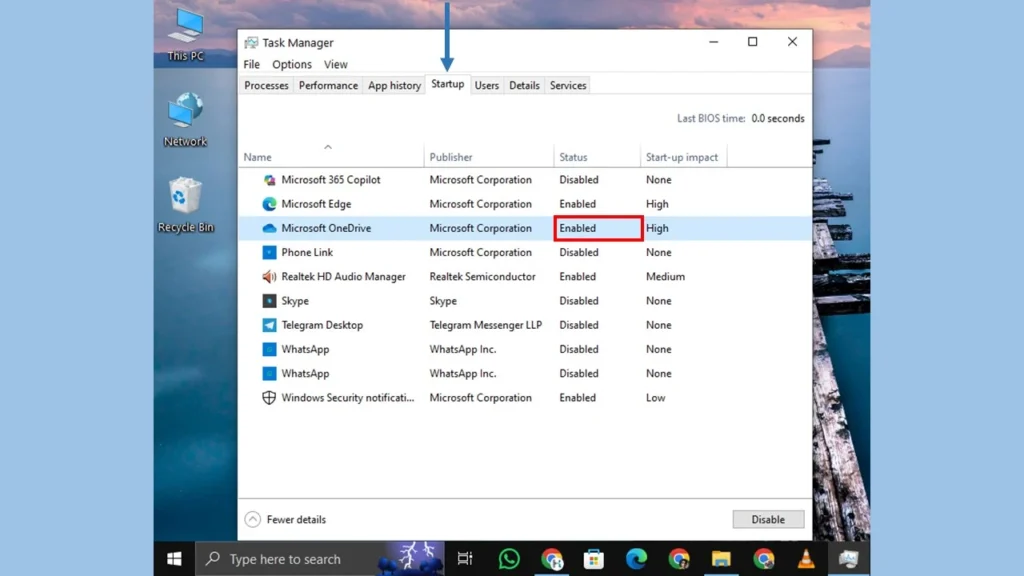This screenshot has width=1024, height=576.
Task: Select the Windows Security notificati... row name
Action: click(x=347, y=398)
